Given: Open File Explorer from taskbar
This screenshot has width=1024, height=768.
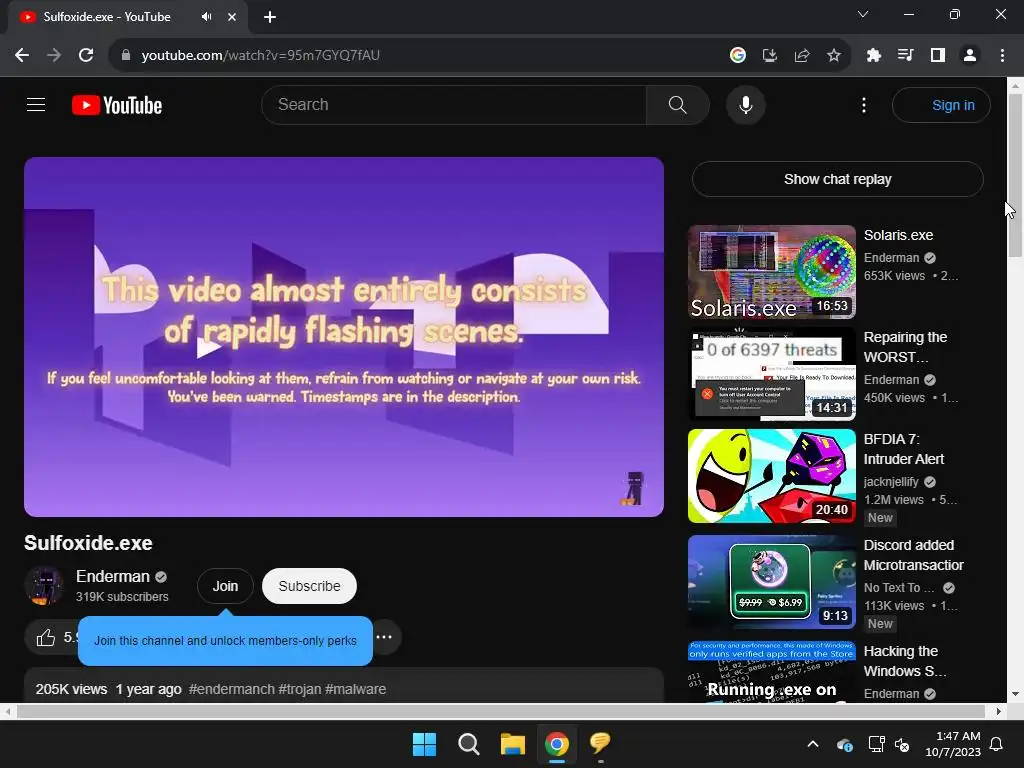Looking at the screenshot, I should pyautogui.click(x=513, y=744).
